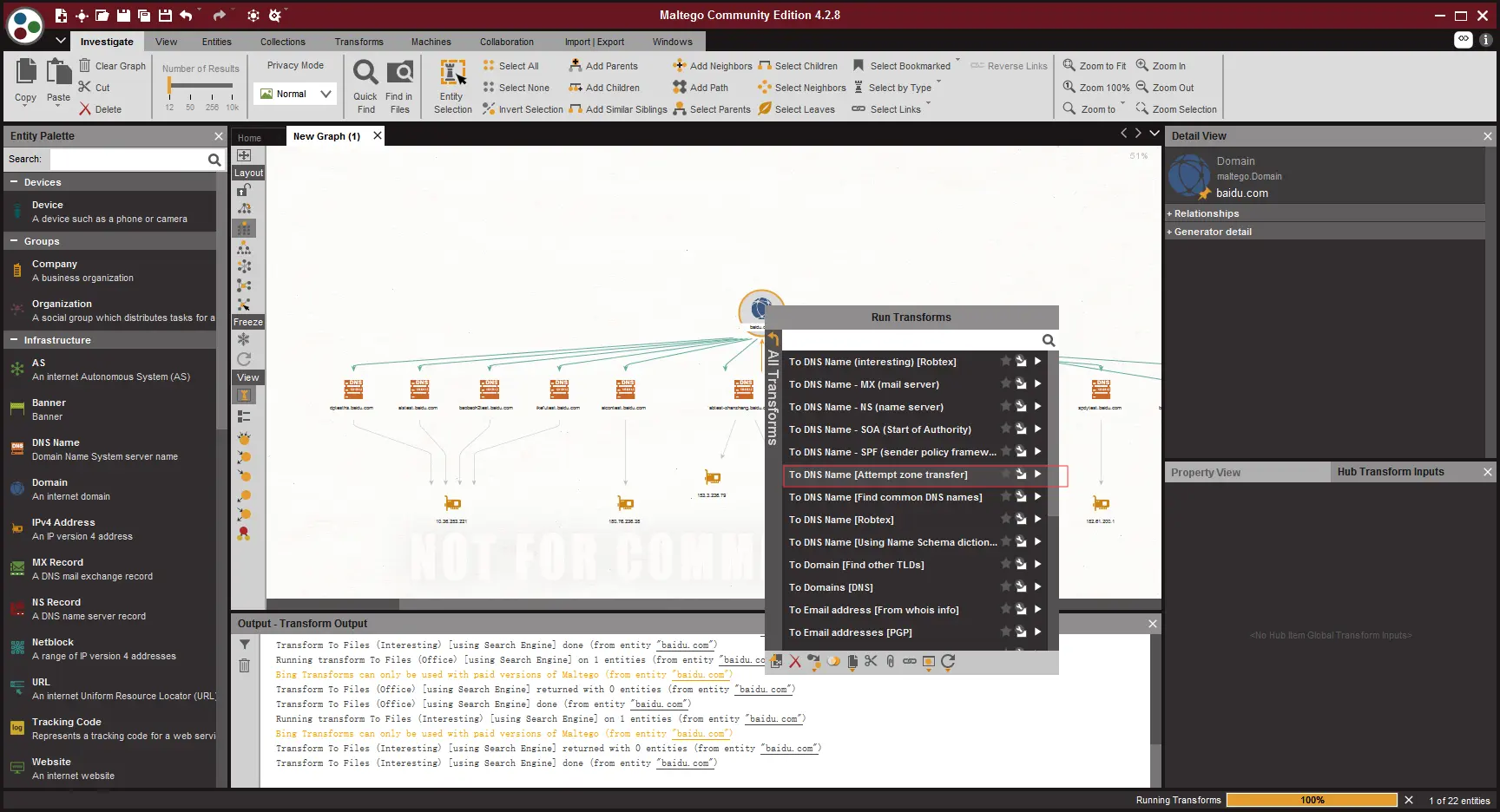This screenshot has width=1500, height=812.
Task: Toggle the layout lock icon
Action: point(245,190)
